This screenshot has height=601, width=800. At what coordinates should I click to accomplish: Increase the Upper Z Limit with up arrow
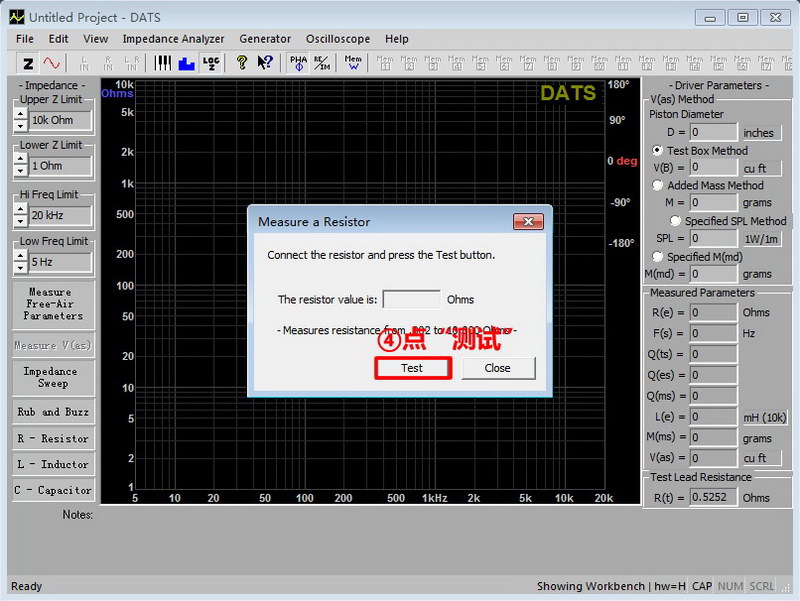[20, 114]
